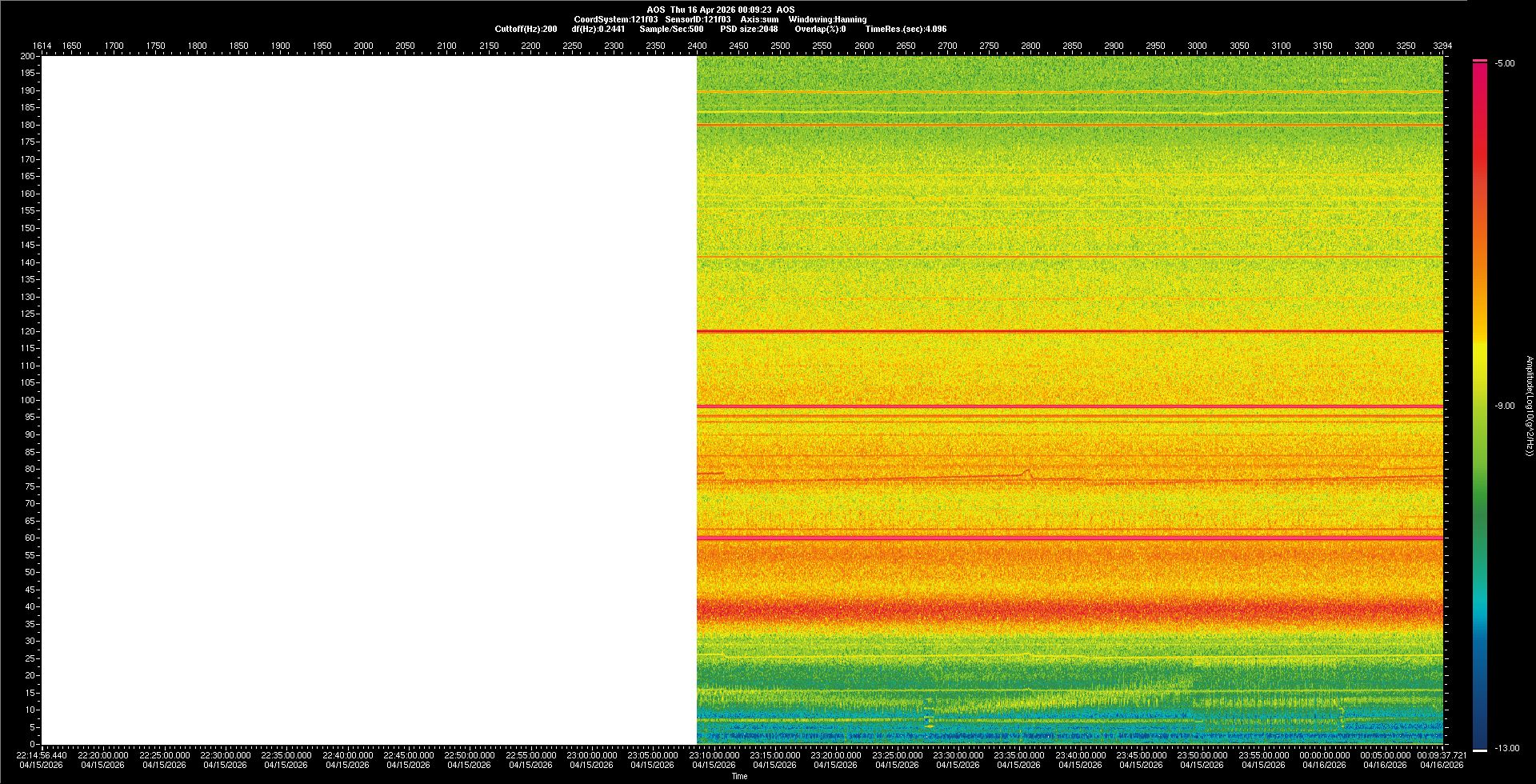Click the SensorID:121f03 header label

click(x=698, y=19)
